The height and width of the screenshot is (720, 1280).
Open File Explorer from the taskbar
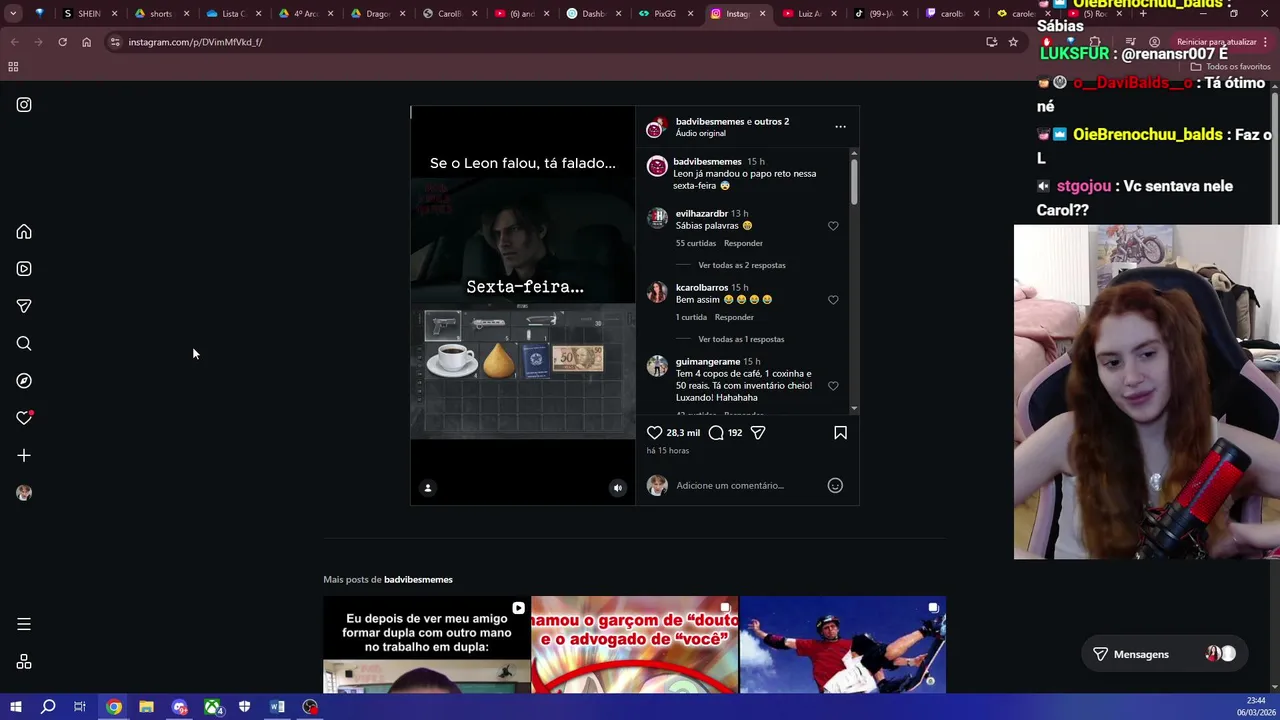(146, 707)
